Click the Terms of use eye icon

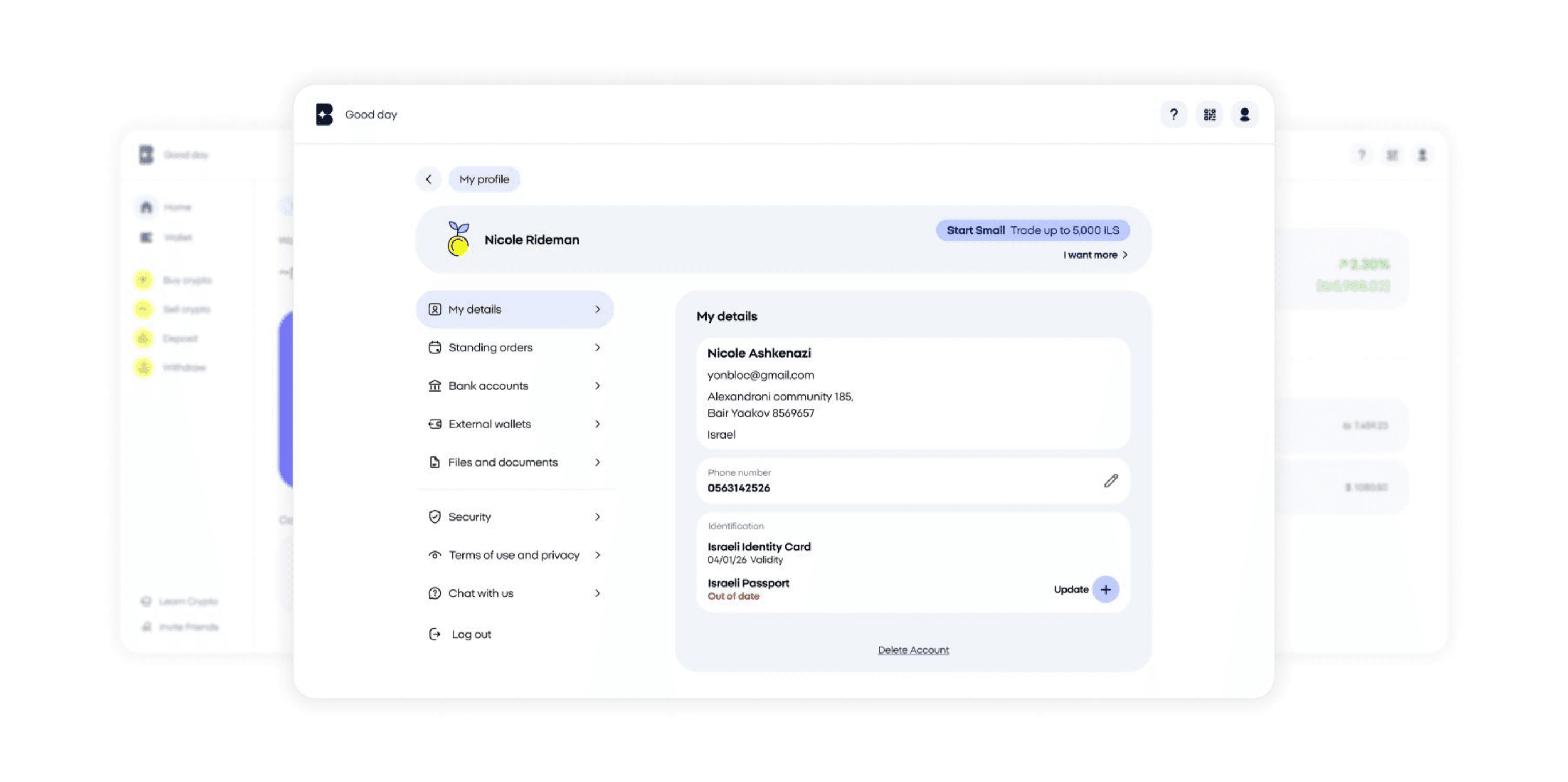(x=434, y=555)
